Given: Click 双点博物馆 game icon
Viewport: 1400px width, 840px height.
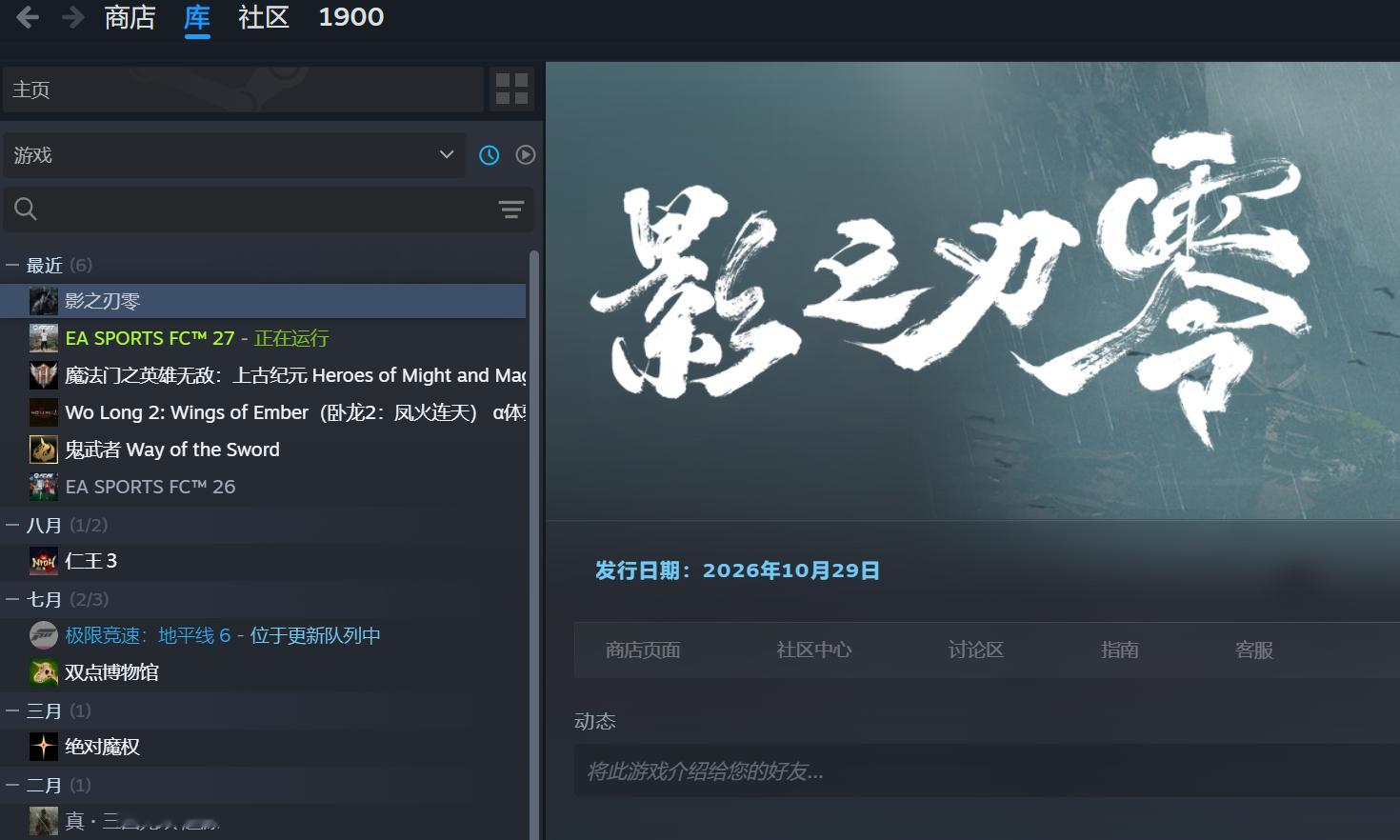Looking at the screenshot, I should tap(43, 672).
